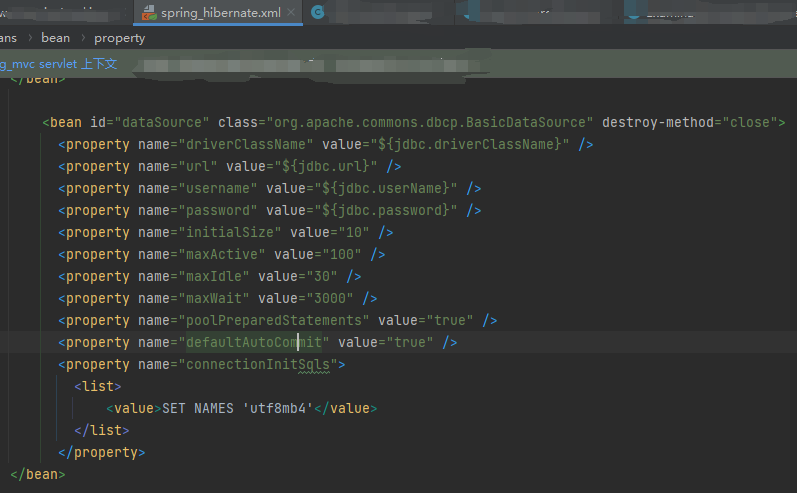Click the opening <list> tag
797x493 pixels.
pos(98,387)
